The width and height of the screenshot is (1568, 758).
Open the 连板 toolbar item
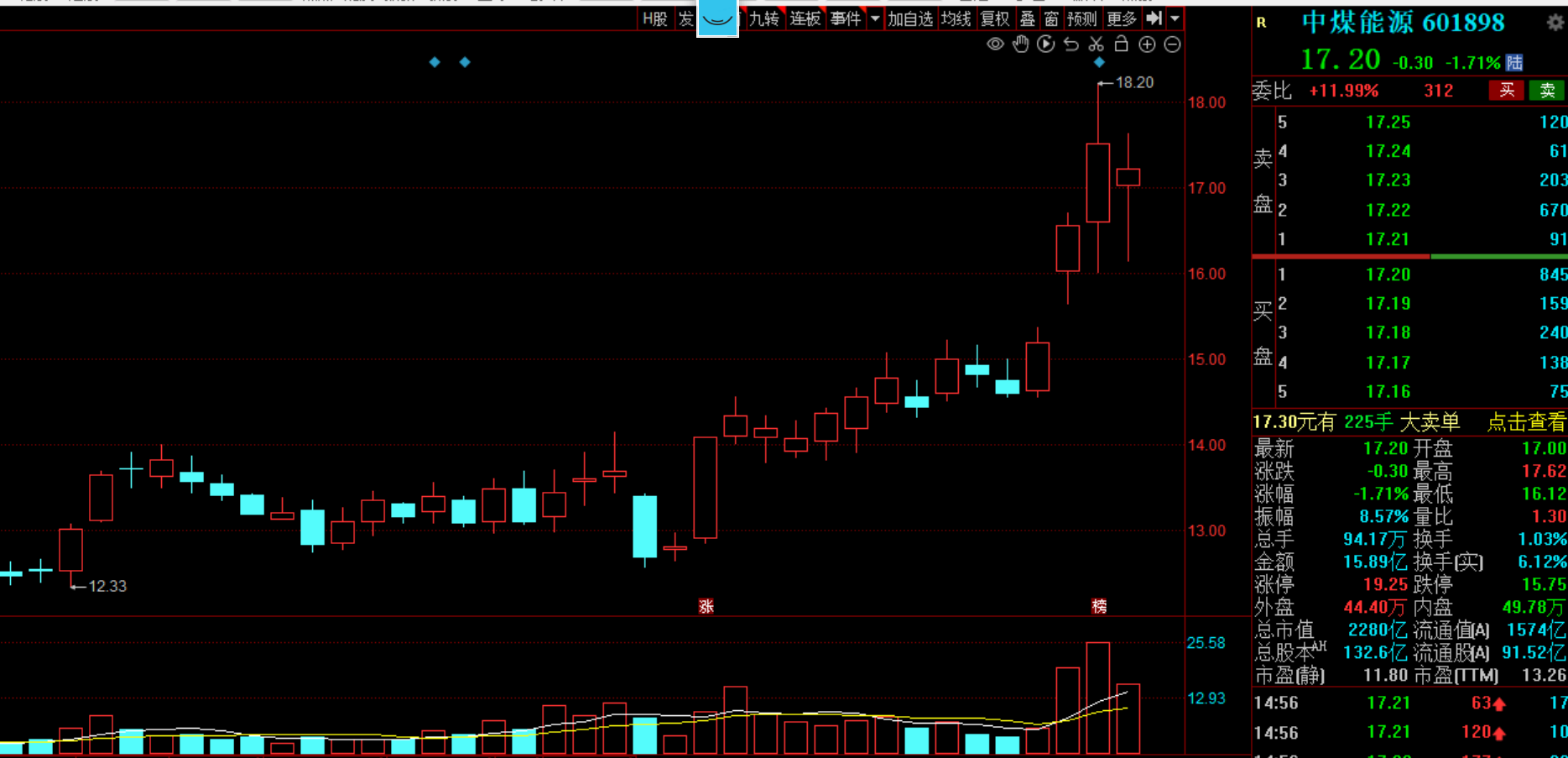805,18
